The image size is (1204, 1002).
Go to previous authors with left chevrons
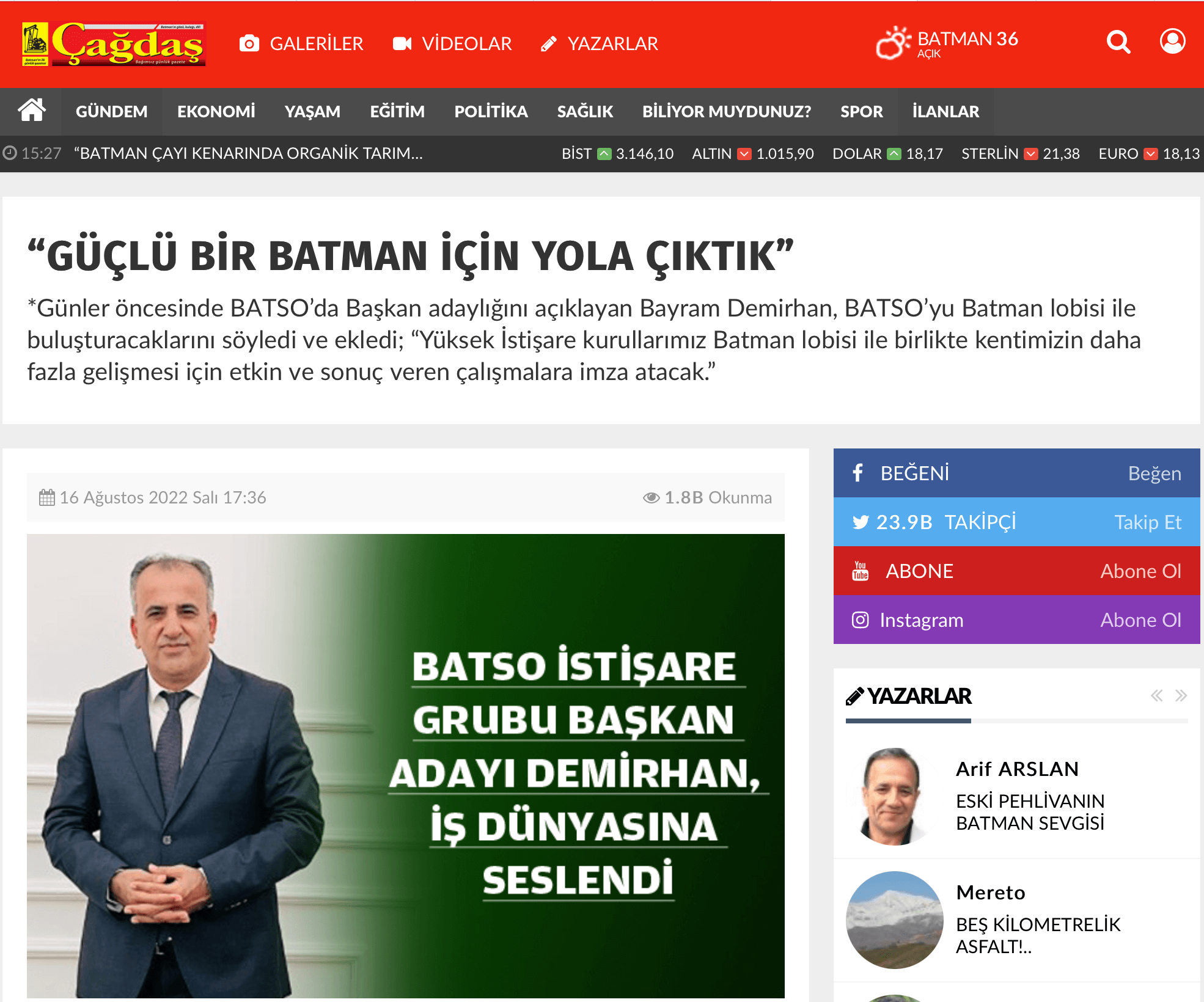[x=1156, y=695]
